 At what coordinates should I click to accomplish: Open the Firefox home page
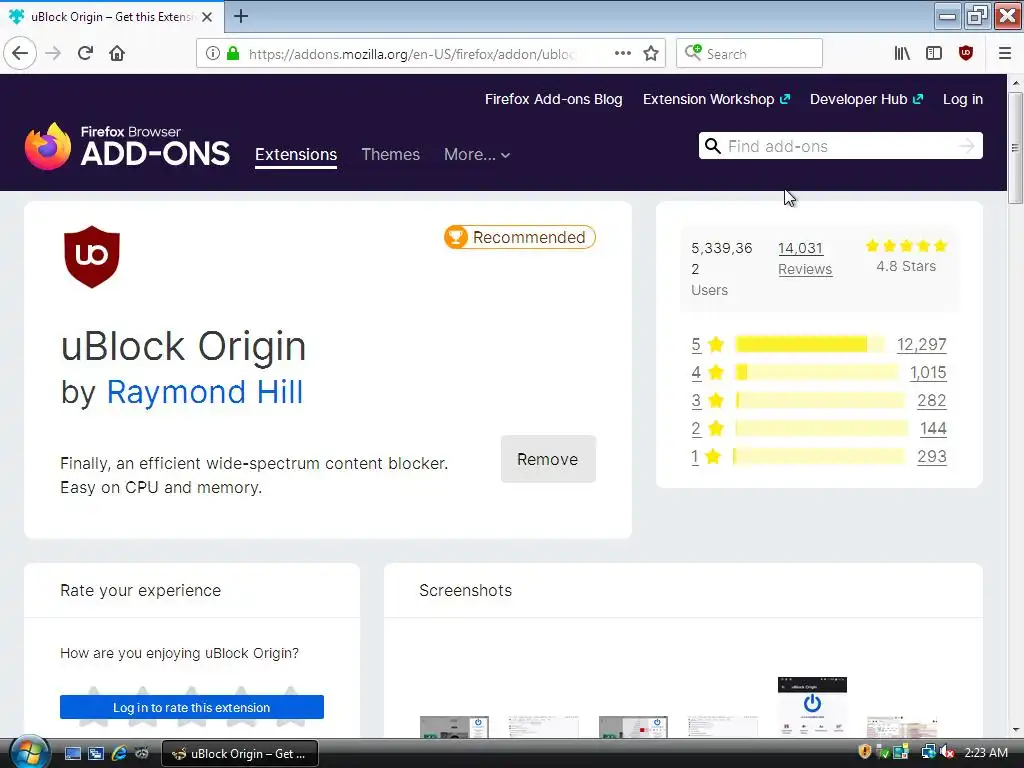pos(117,53)
